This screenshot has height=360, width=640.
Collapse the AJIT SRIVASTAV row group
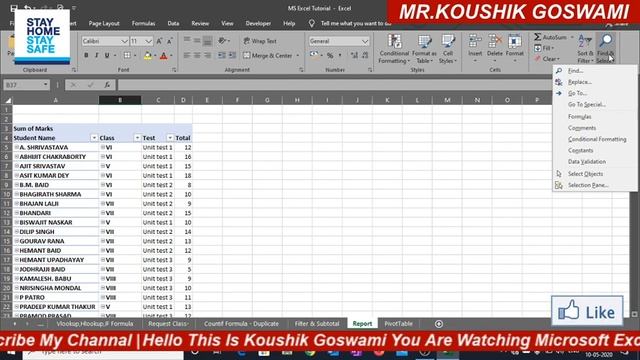[x=17, y=166]
